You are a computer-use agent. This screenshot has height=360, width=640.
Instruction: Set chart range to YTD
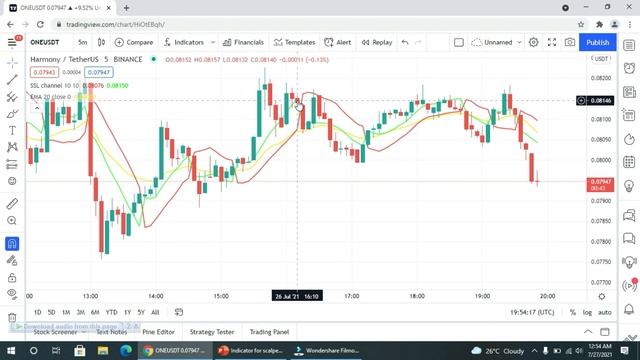click(x=111, y=312)
